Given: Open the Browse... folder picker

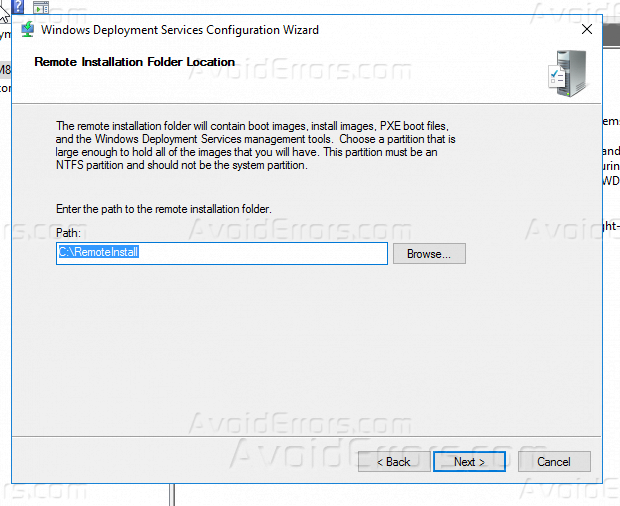Looking at the screenshot, I should (429, 254).
